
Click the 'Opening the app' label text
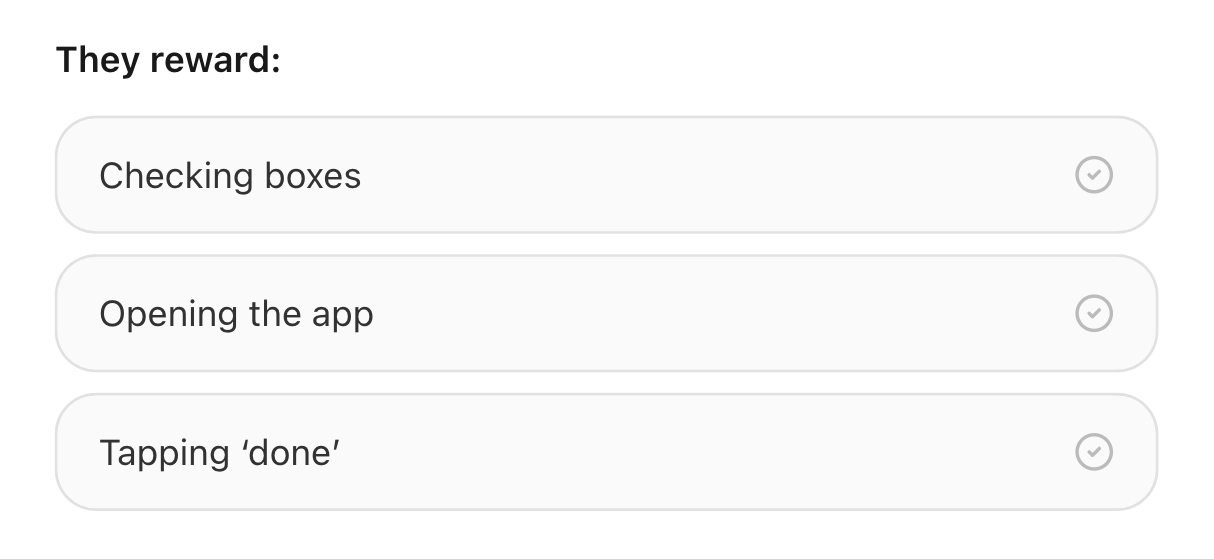click(x=236, y=314)
